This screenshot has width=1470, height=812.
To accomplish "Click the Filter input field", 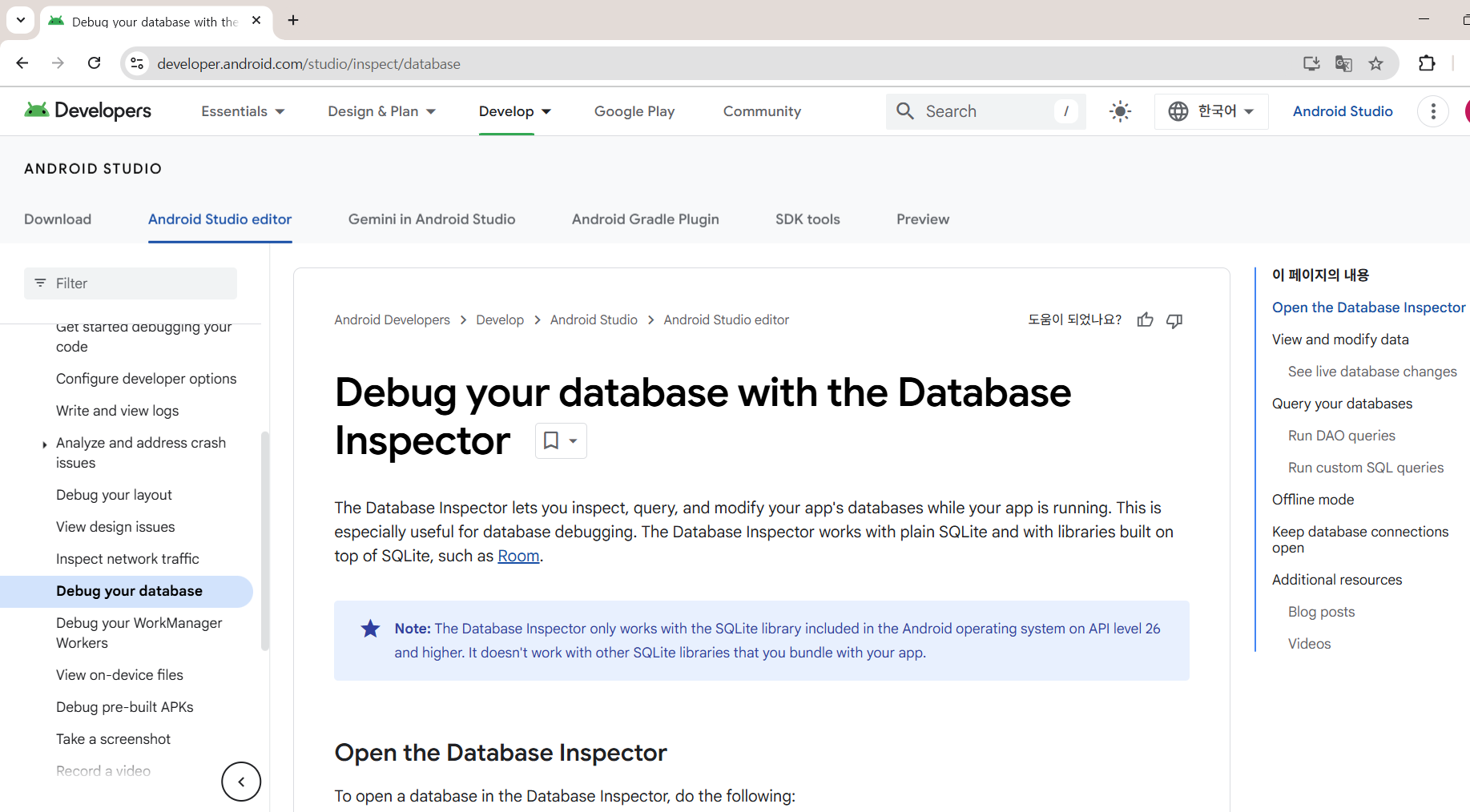I will [x=131, y=283].
